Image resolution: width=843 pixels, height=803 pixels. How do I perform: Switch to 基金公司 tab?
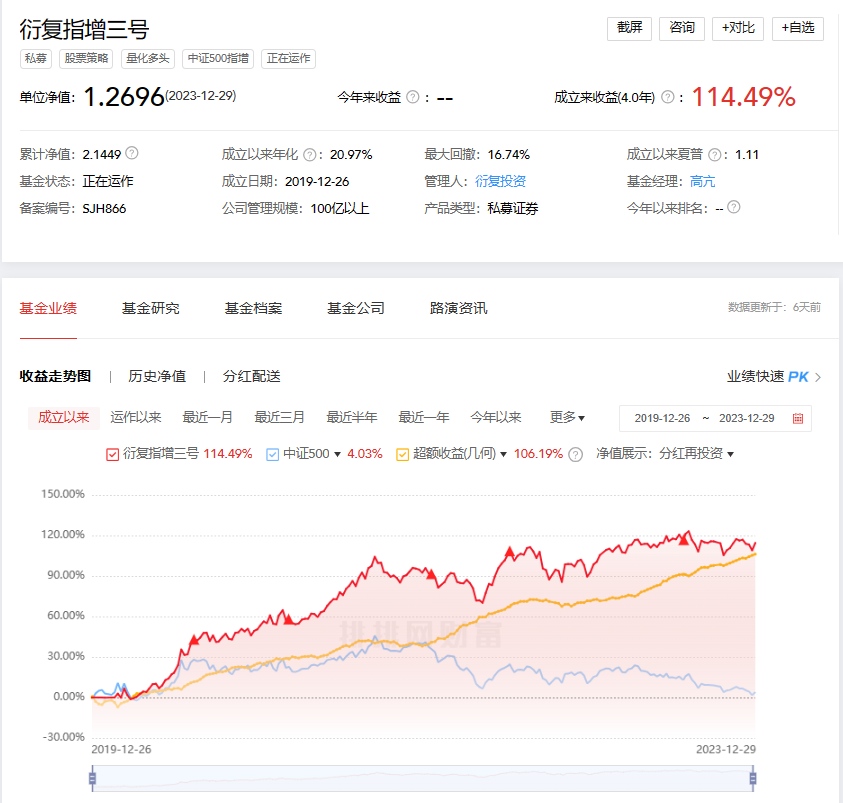356,308
